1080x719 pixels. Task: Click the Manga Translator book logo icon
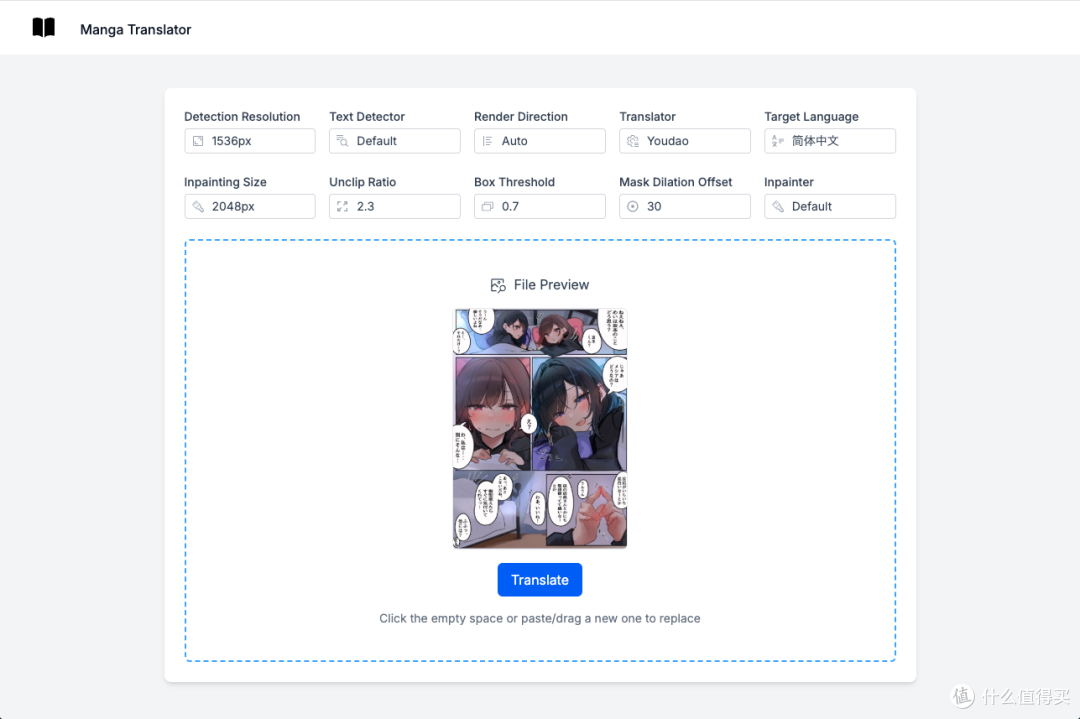coord(44,28)
